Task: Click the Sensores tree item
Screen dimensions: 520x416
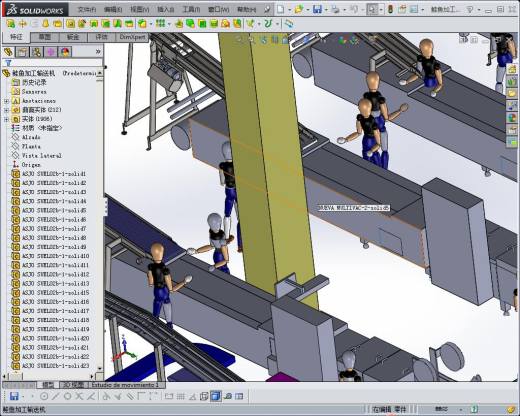Action: [29, 91]
